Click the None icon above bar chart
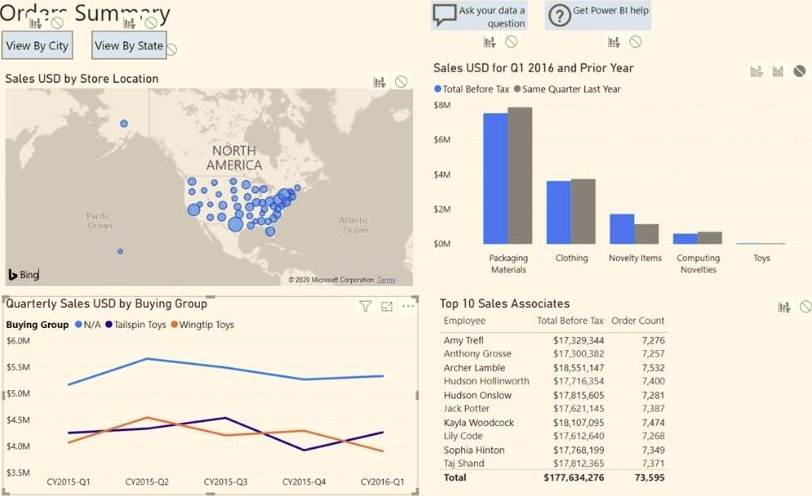This screenshot has height=496, width=812. [x=799, y=71]
